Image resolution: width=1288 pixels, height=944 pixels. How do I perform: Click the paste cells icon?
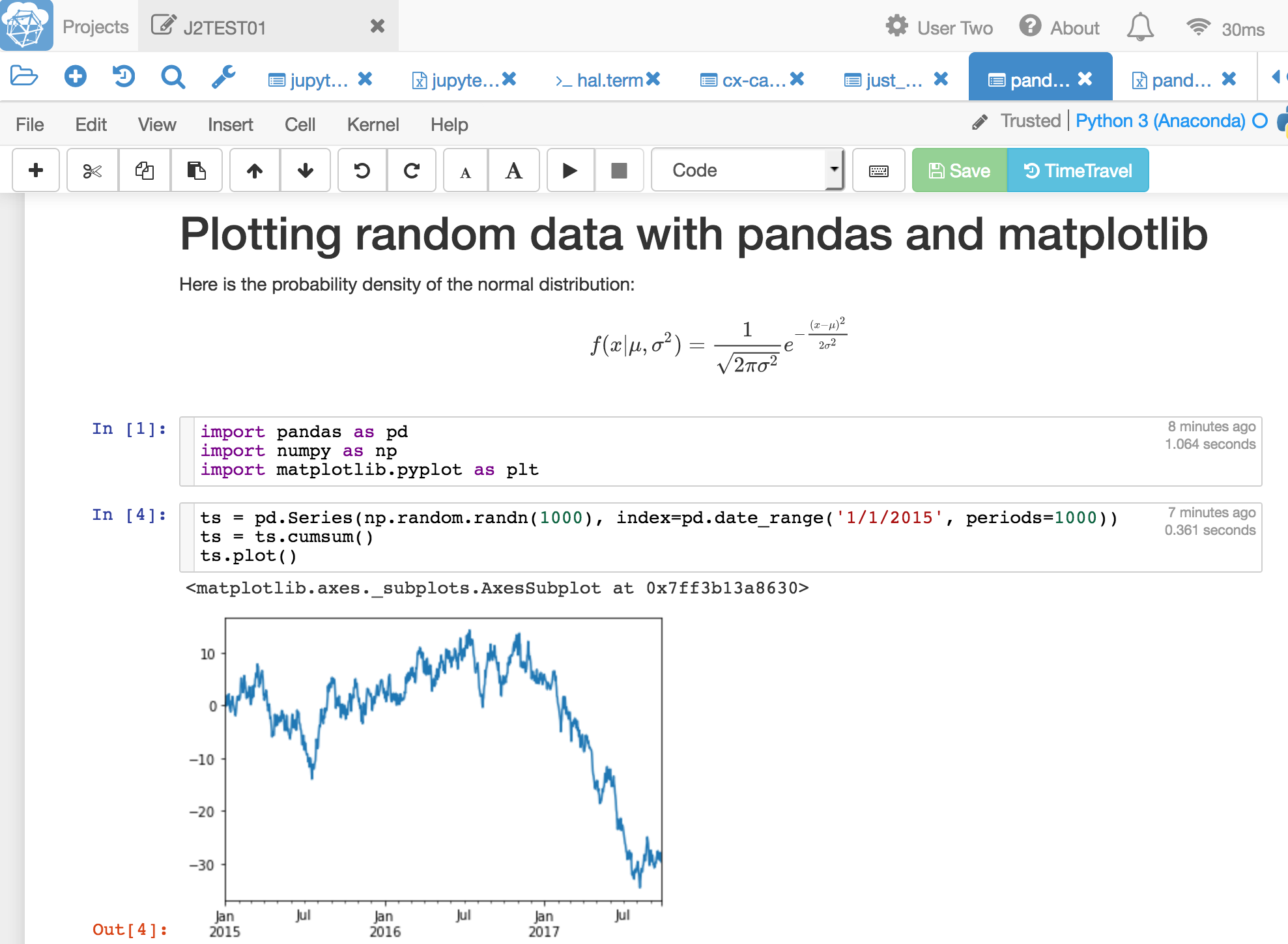click(x=196, y=171)
